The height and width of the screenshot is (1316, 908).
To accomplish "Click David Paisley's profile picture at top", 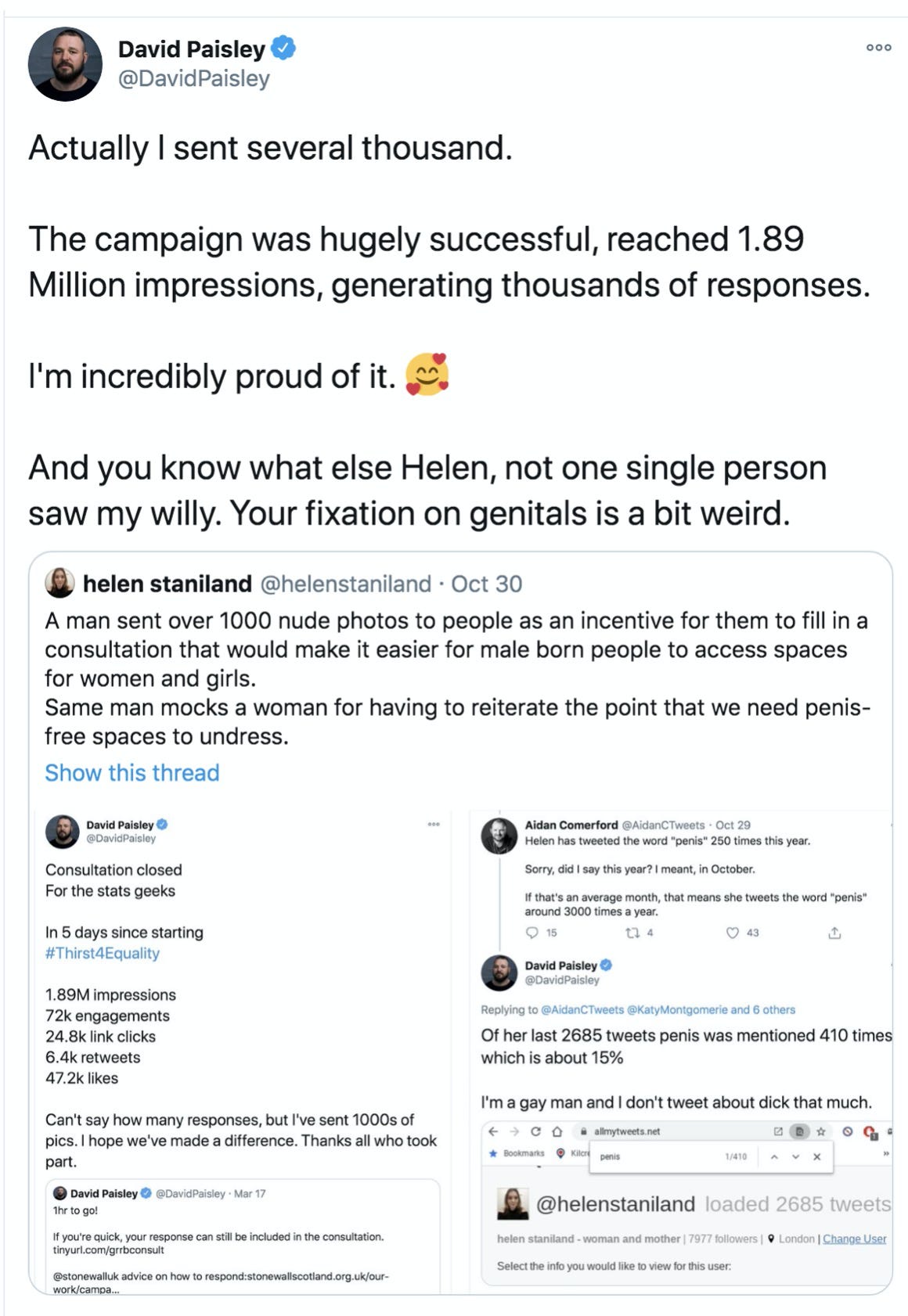I will [65, 64].
